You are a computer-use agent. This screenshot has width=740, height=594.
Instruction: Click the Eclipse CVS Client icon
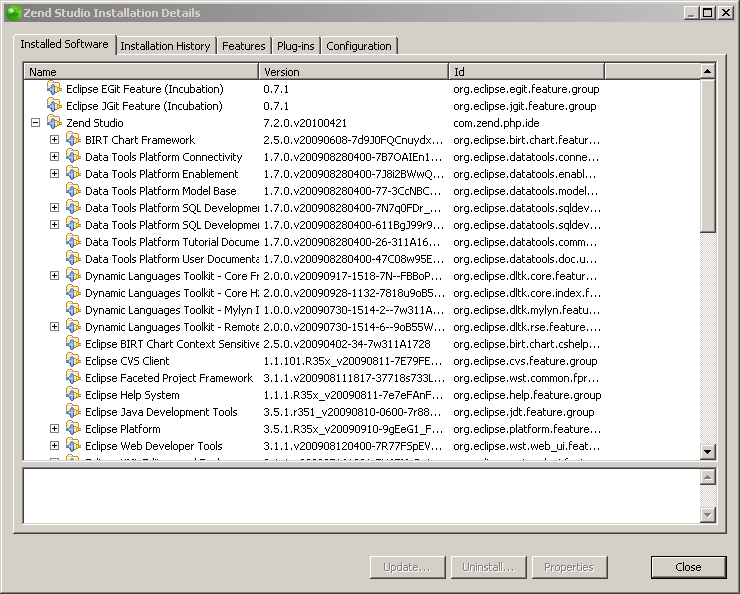click(73, 360)
